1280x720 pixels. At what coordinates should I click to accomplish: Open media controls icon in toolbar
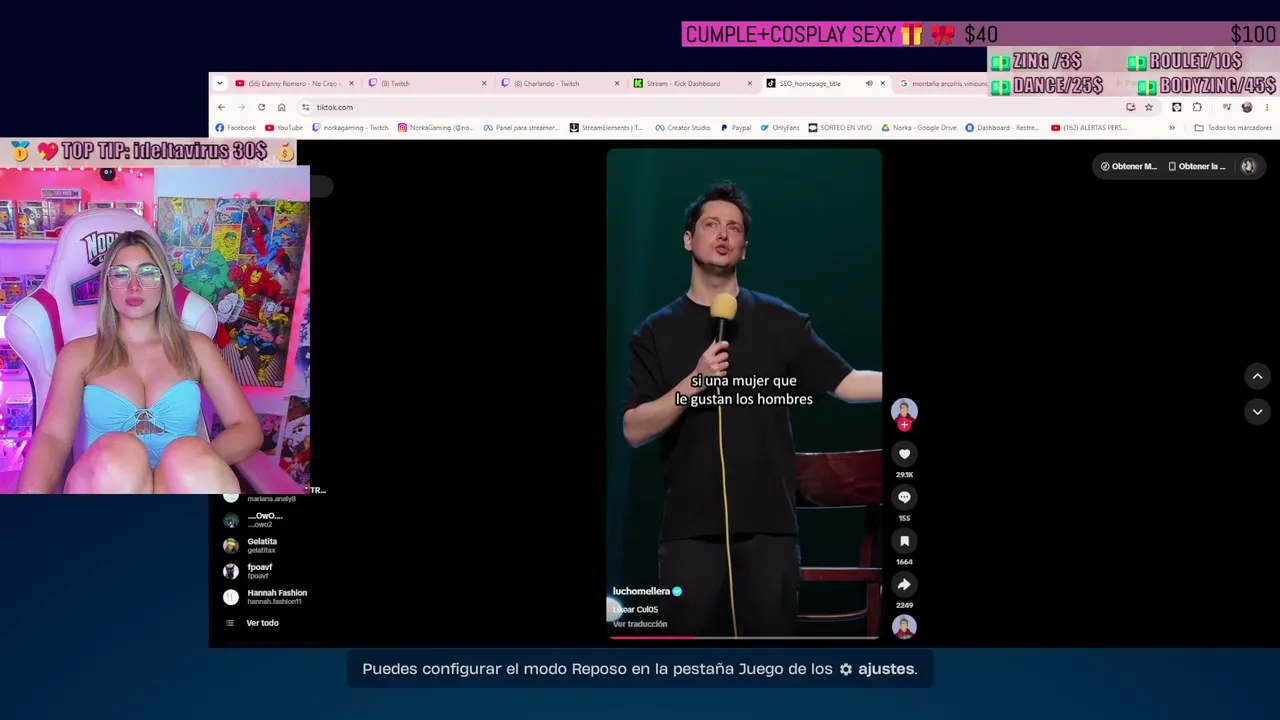[x=1226, y=107]
